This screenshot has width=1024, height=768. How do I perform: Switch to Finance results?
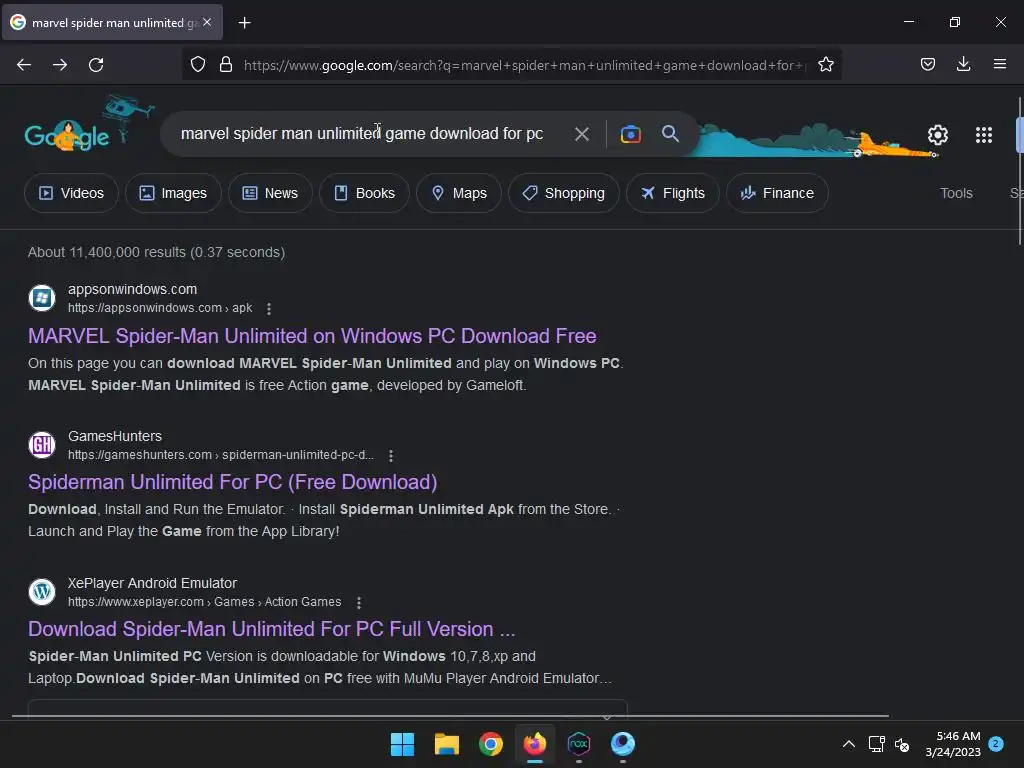[777, 193]
